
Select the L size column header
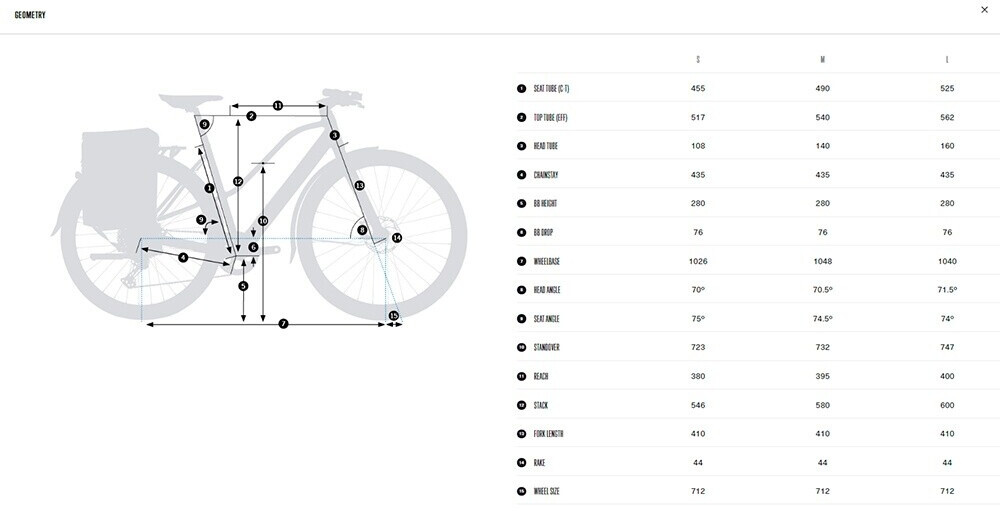click(947, 59)
